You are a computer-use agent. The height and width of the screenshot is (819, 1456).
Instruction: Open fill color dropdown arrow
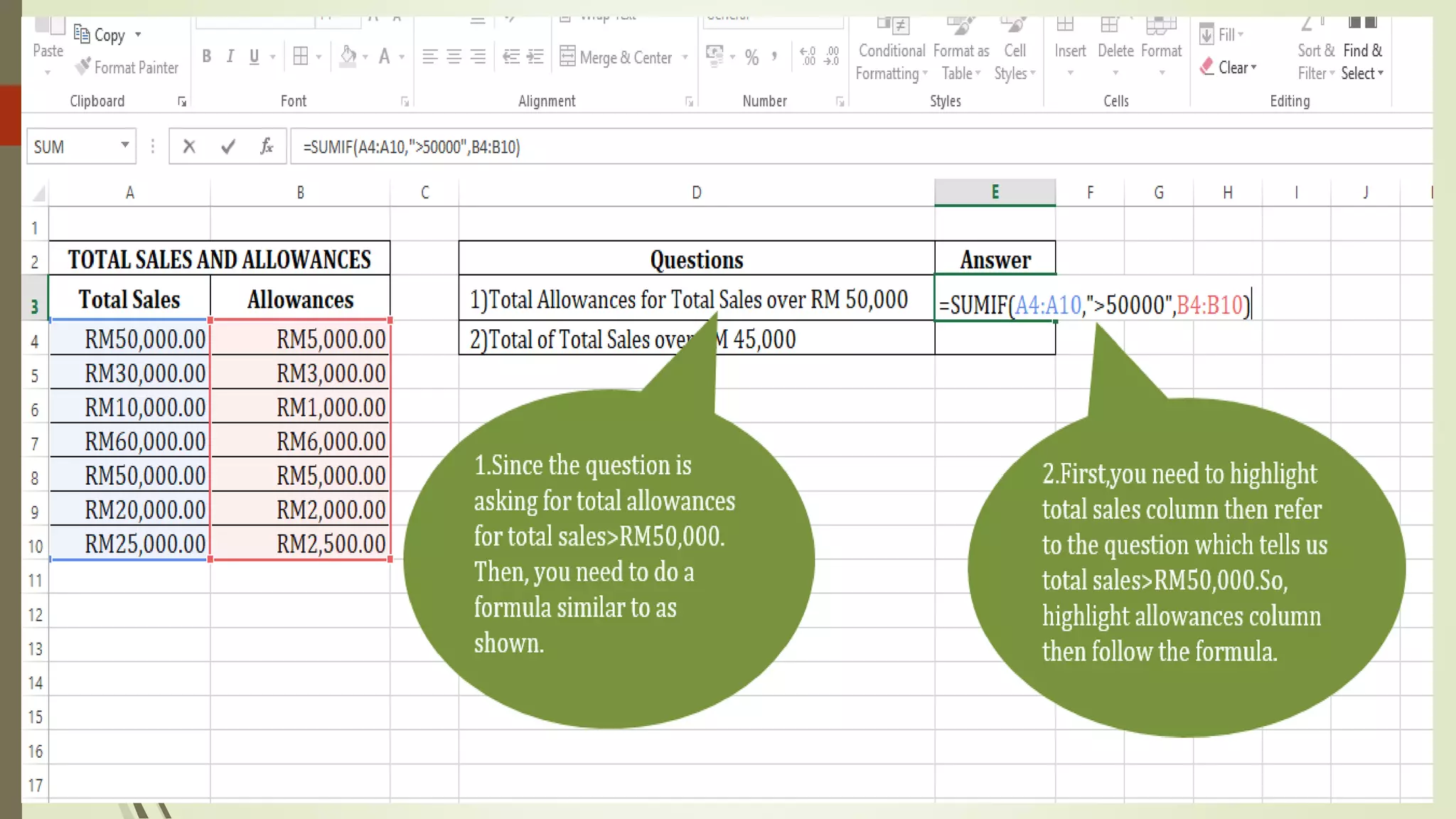click(x=365, y=57)
